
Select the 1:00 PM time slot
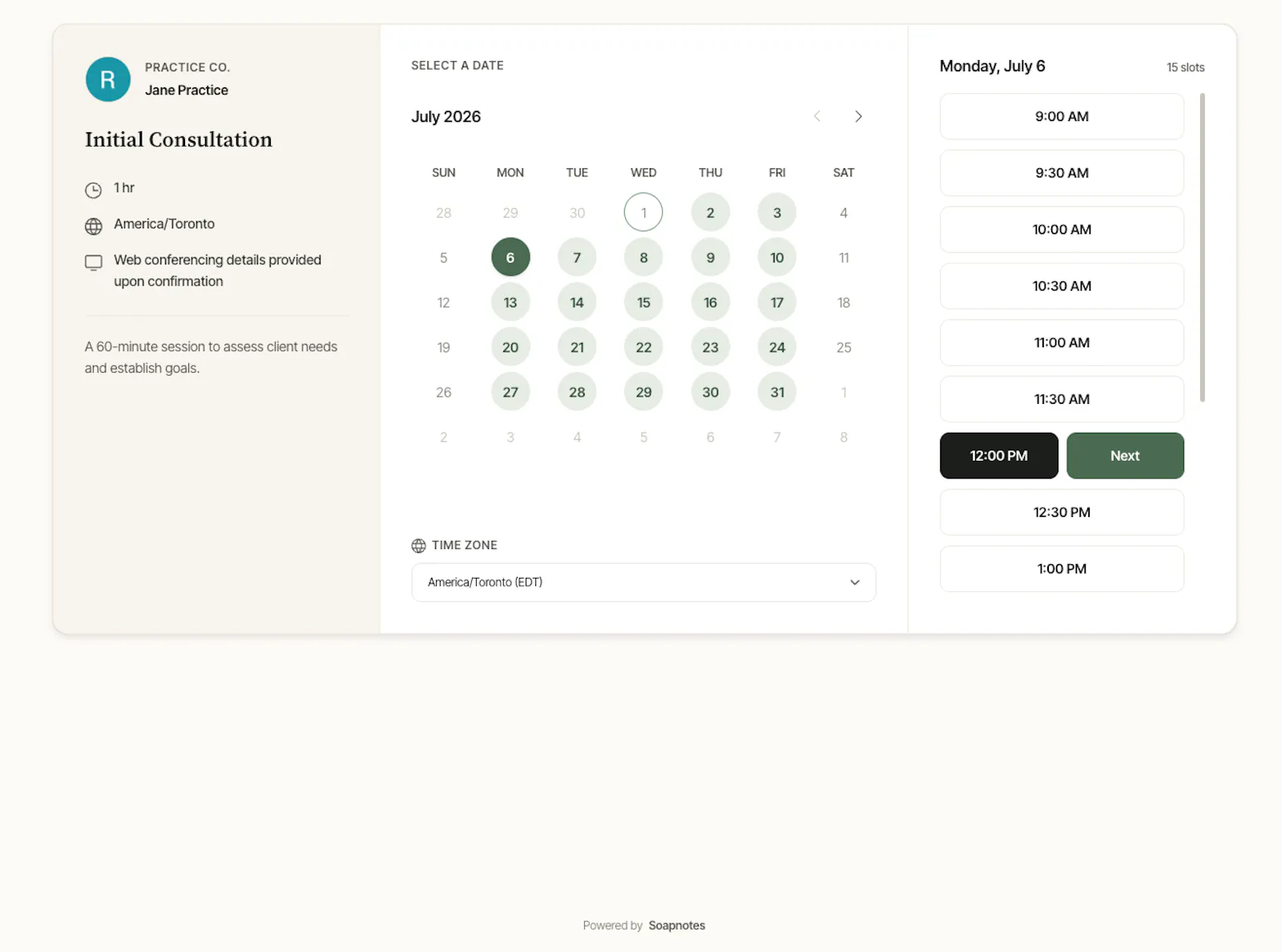tap(1062, 569)
